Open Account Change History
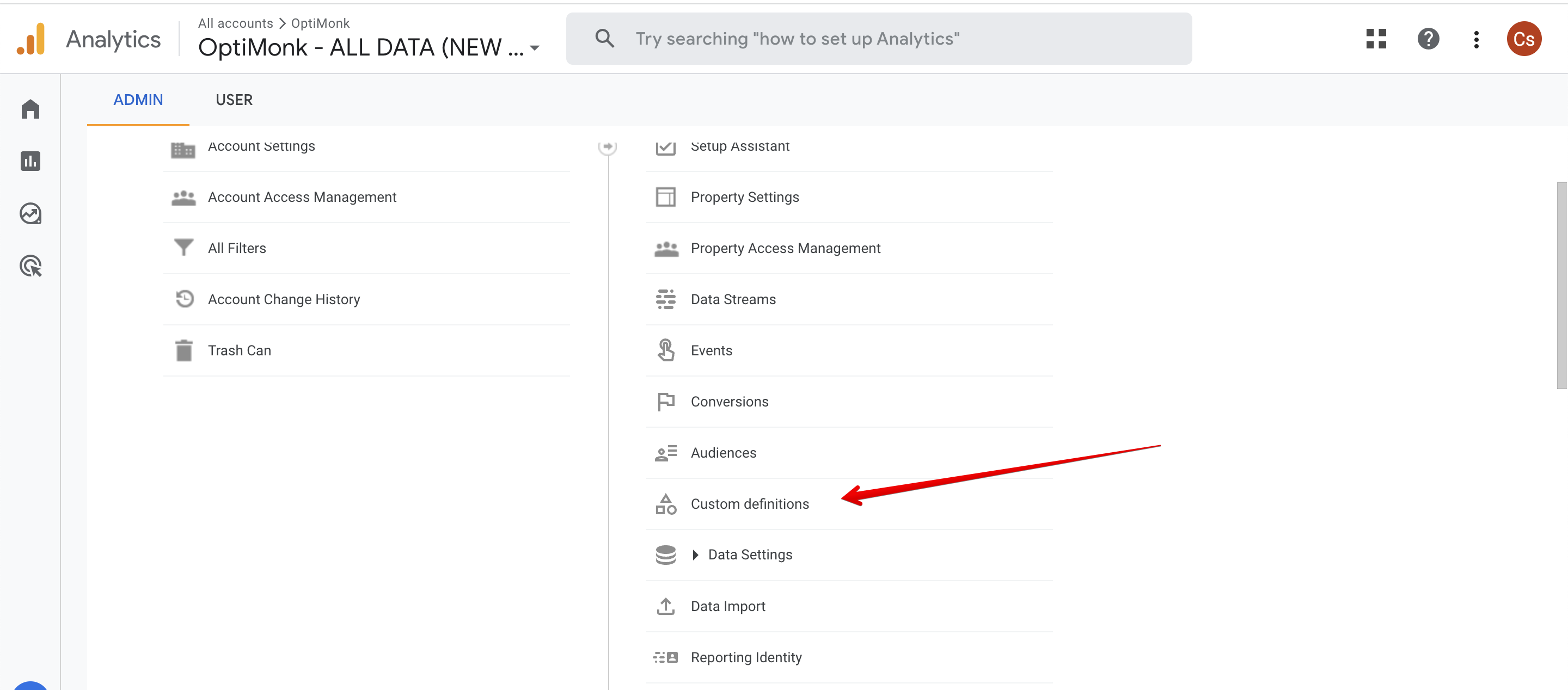Viewport: 1568px width, 690px height. coord(284,299)
